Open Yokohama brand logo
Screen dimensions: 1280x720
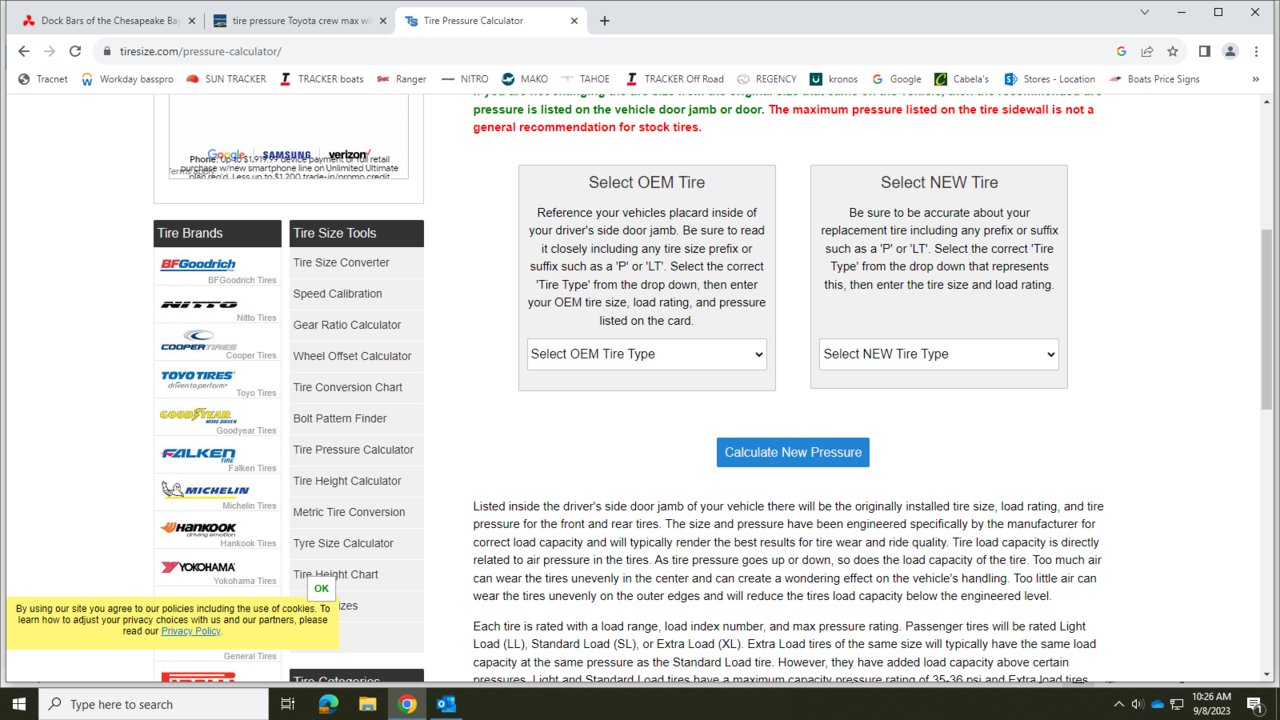coord(198,567)
